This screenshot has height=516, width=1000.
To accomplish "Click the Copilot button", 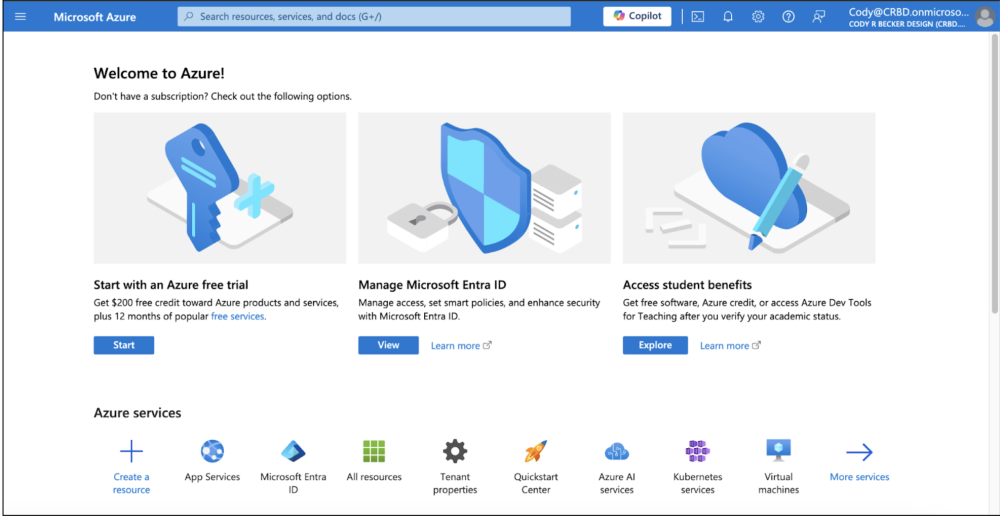I will [x=637, y=17].
